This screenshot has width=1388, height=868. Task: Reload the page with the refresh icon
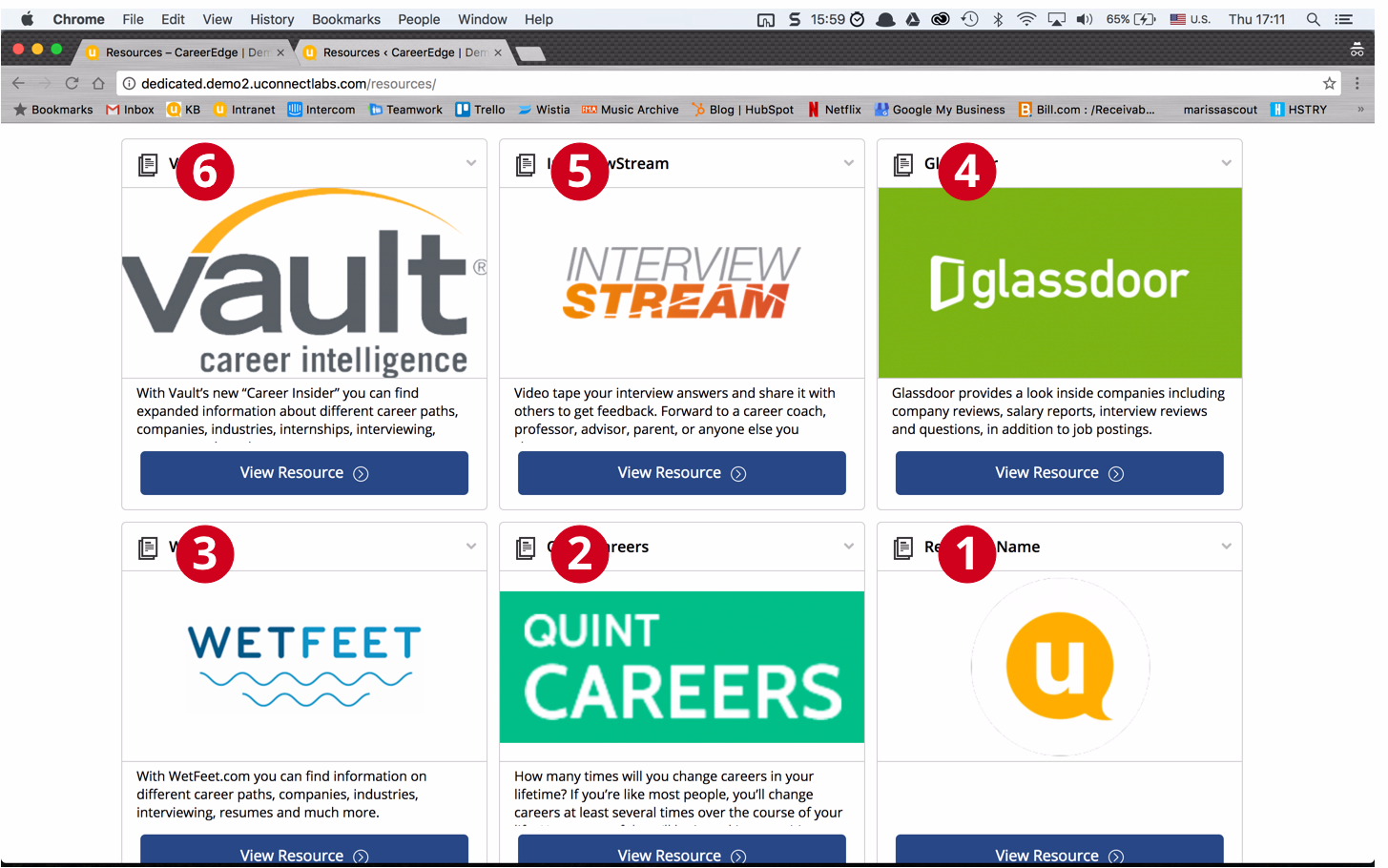coord(72,84)
